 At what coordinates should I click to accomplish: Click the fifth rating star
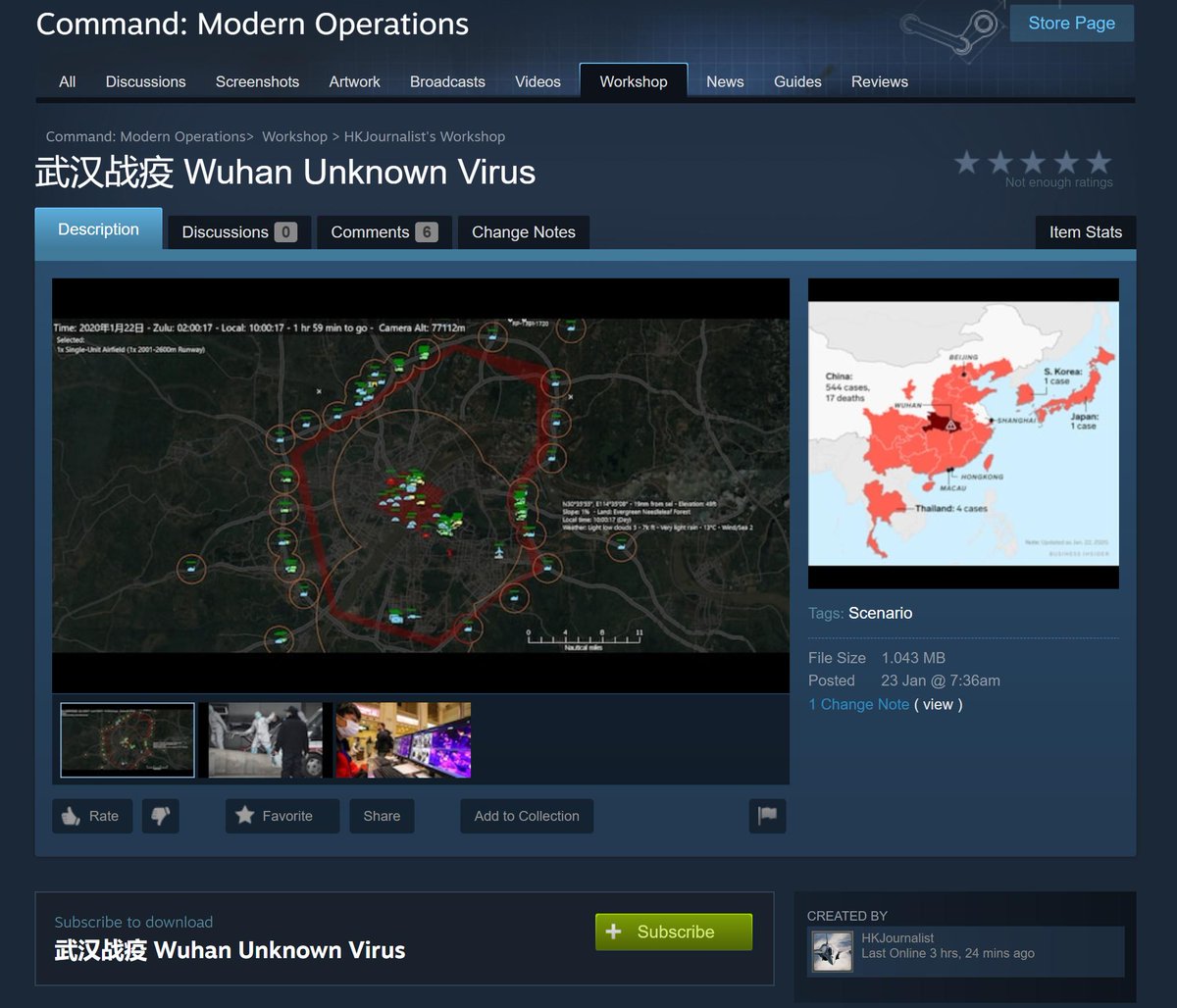1100,162
